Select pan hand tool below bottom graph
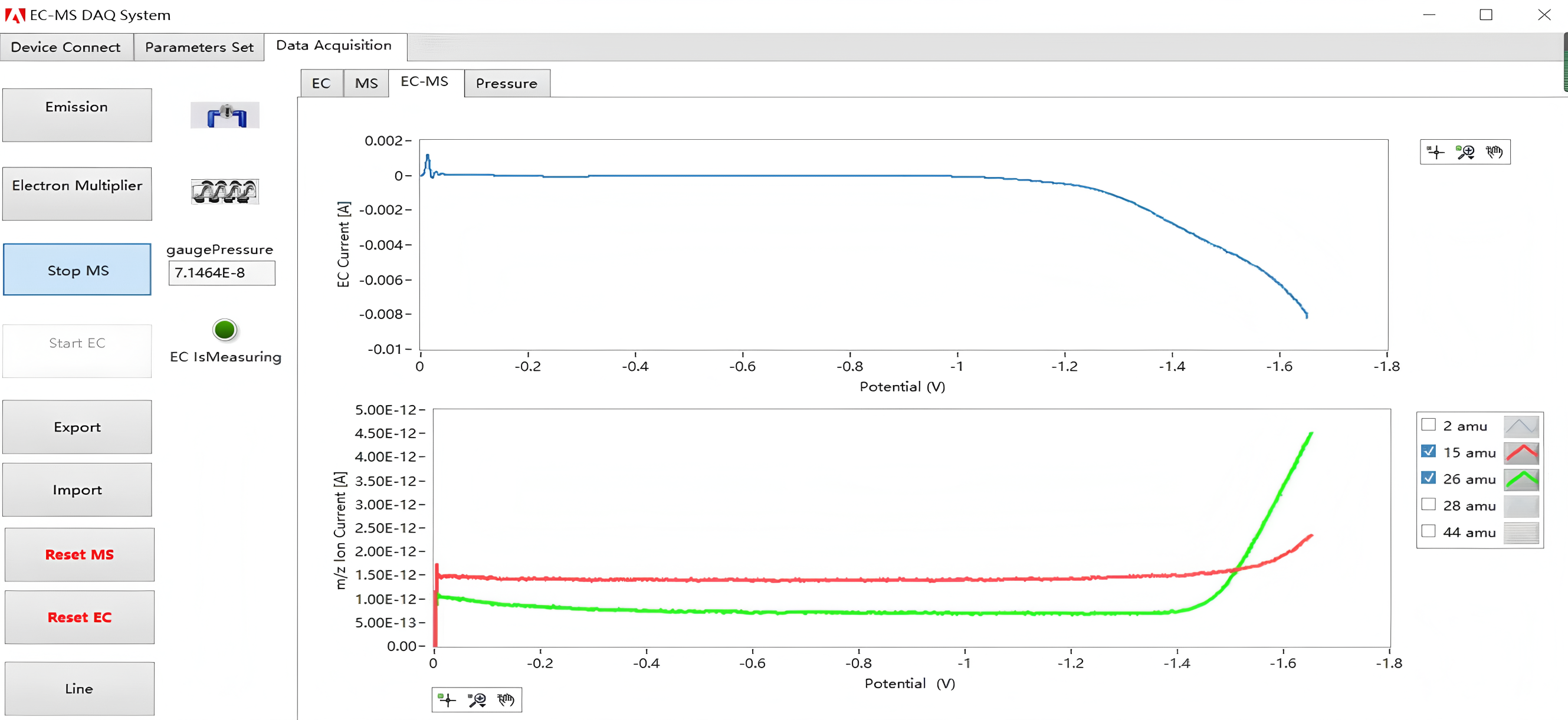Viewport: 1568px width, 720px height. (506, 700)
